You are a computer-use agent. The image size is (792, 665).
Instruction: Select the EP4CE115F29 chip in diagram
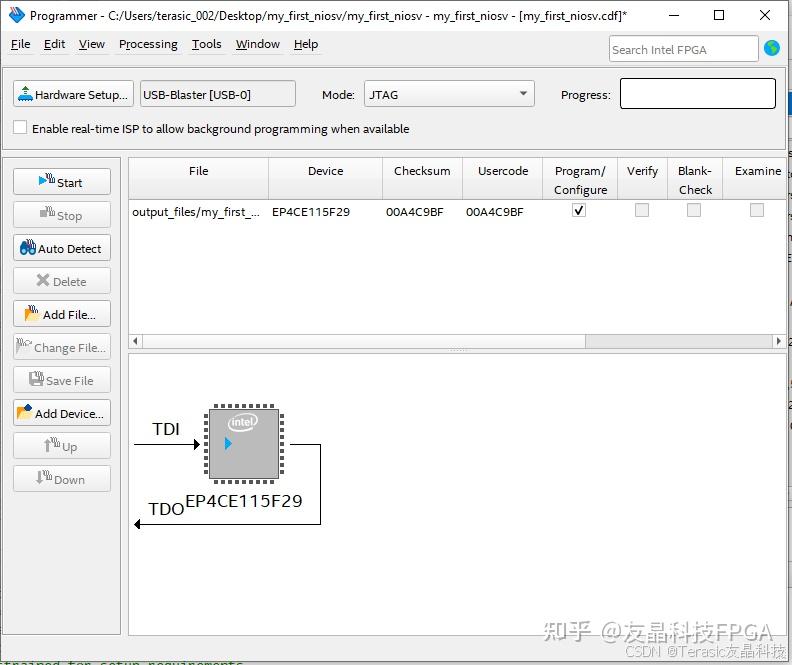tap(243, 444)
